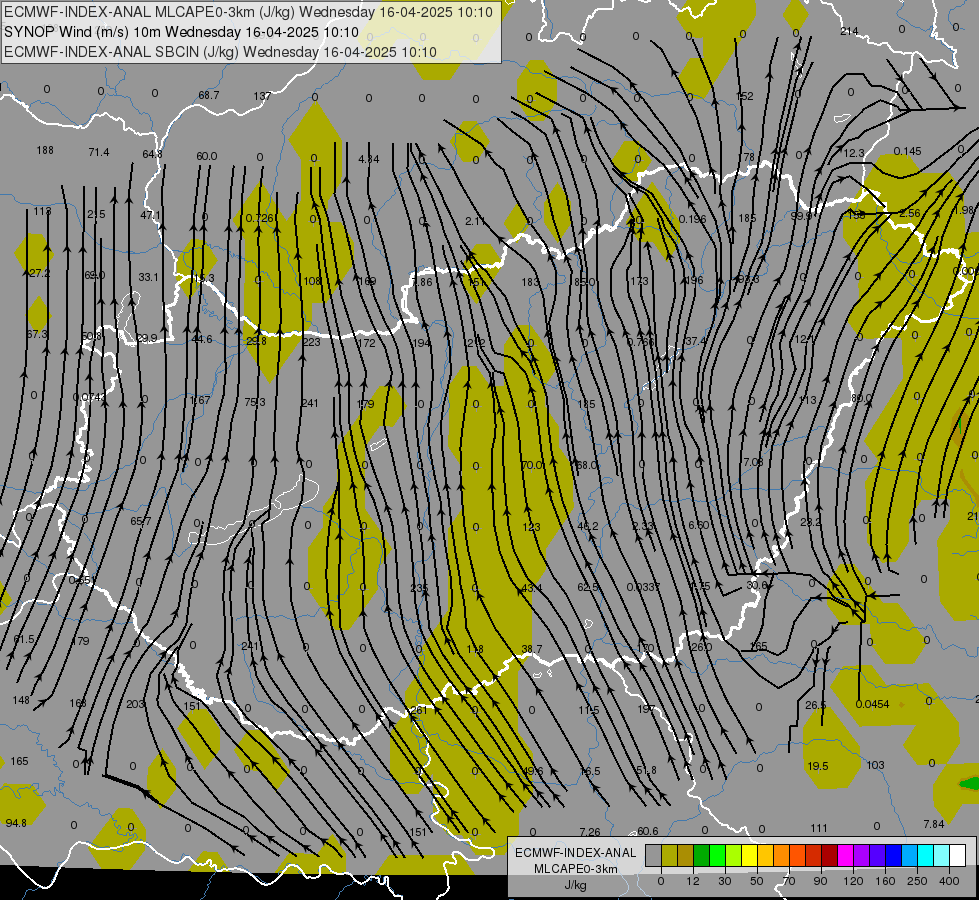979x900 pixels.
Task: Click the map value '70.0'
Action: pyautogui.click(x=532, y=465)
